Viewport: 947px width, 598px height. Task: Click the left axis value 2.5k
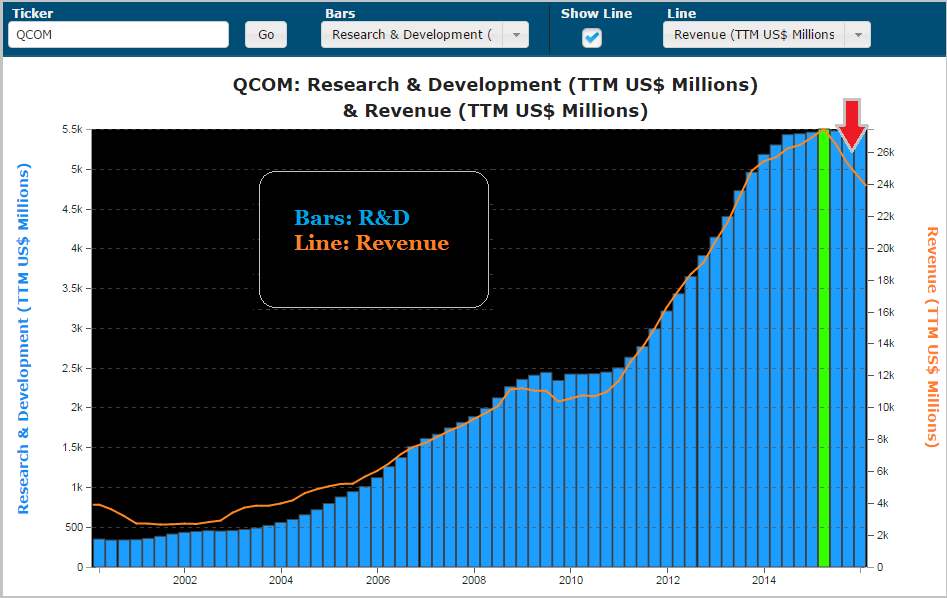pyautogui.click(x=72, y=368)
